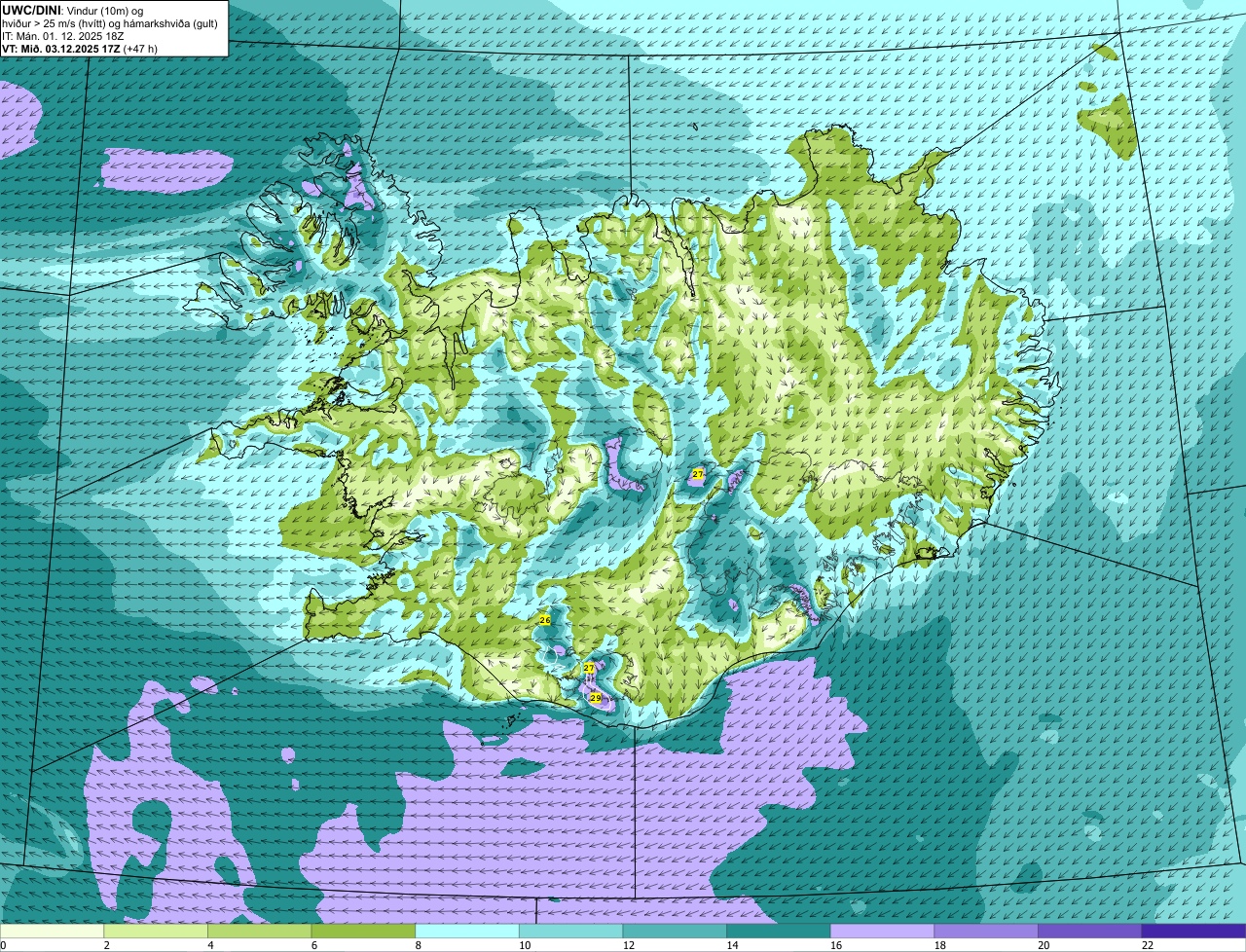
Task: Click the colorbar tick label "14"
Action: click(x=733, y=945)
